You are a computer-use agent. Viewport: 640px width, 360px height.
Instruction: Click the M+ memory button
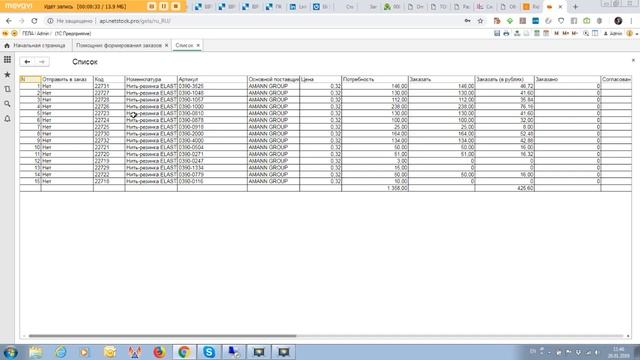pyautogui.click(x=566, y=33)
